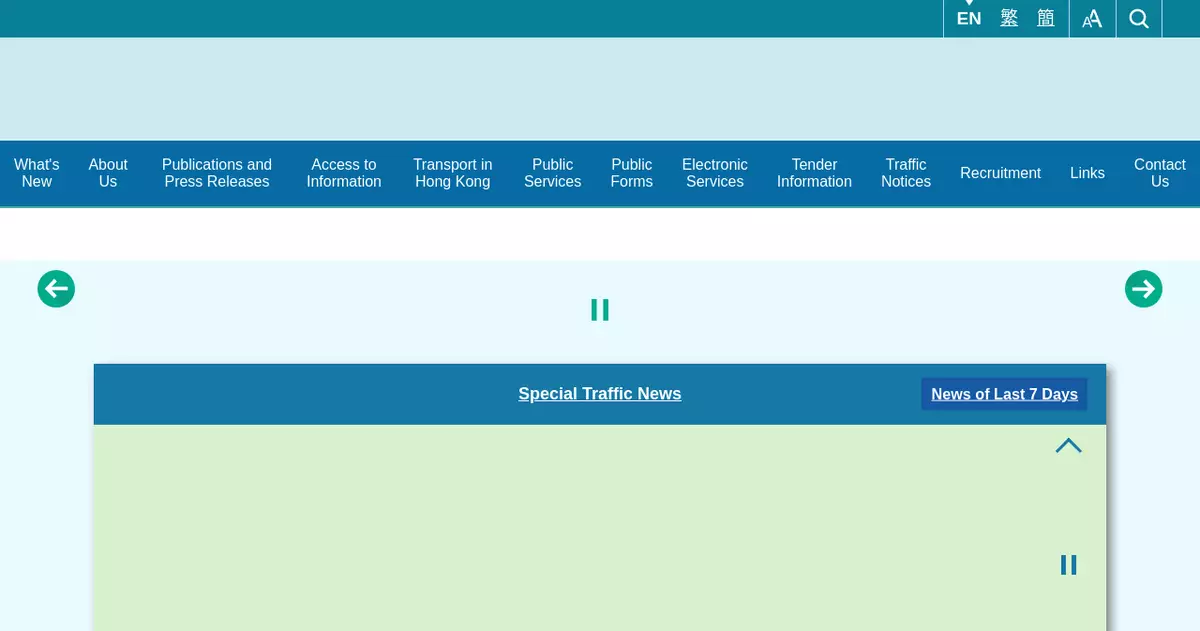
Task: Open the search magnifier icon
Action: 1138,18
